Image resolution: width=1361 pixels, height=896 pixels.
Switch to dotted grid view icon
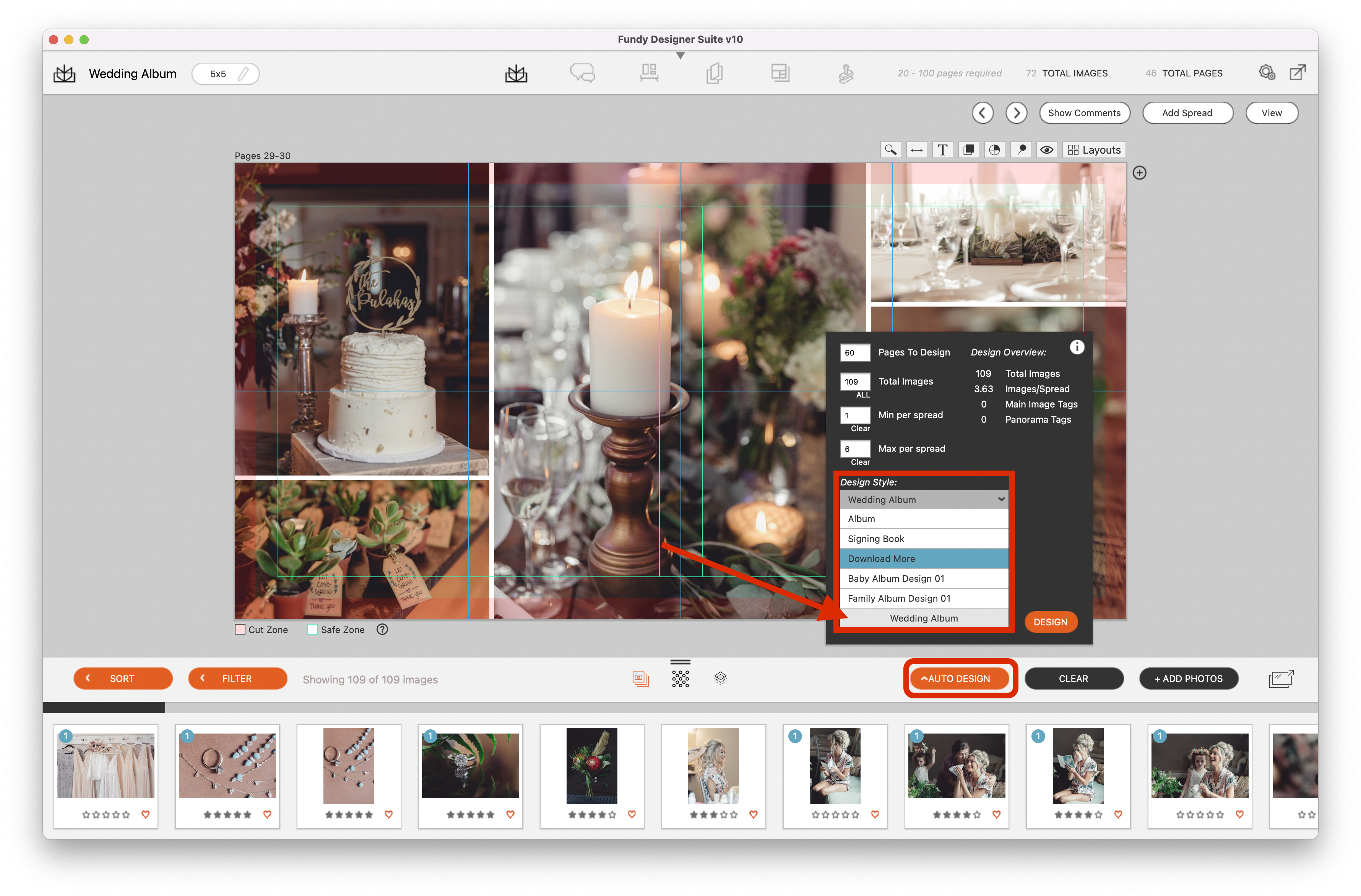680,679
